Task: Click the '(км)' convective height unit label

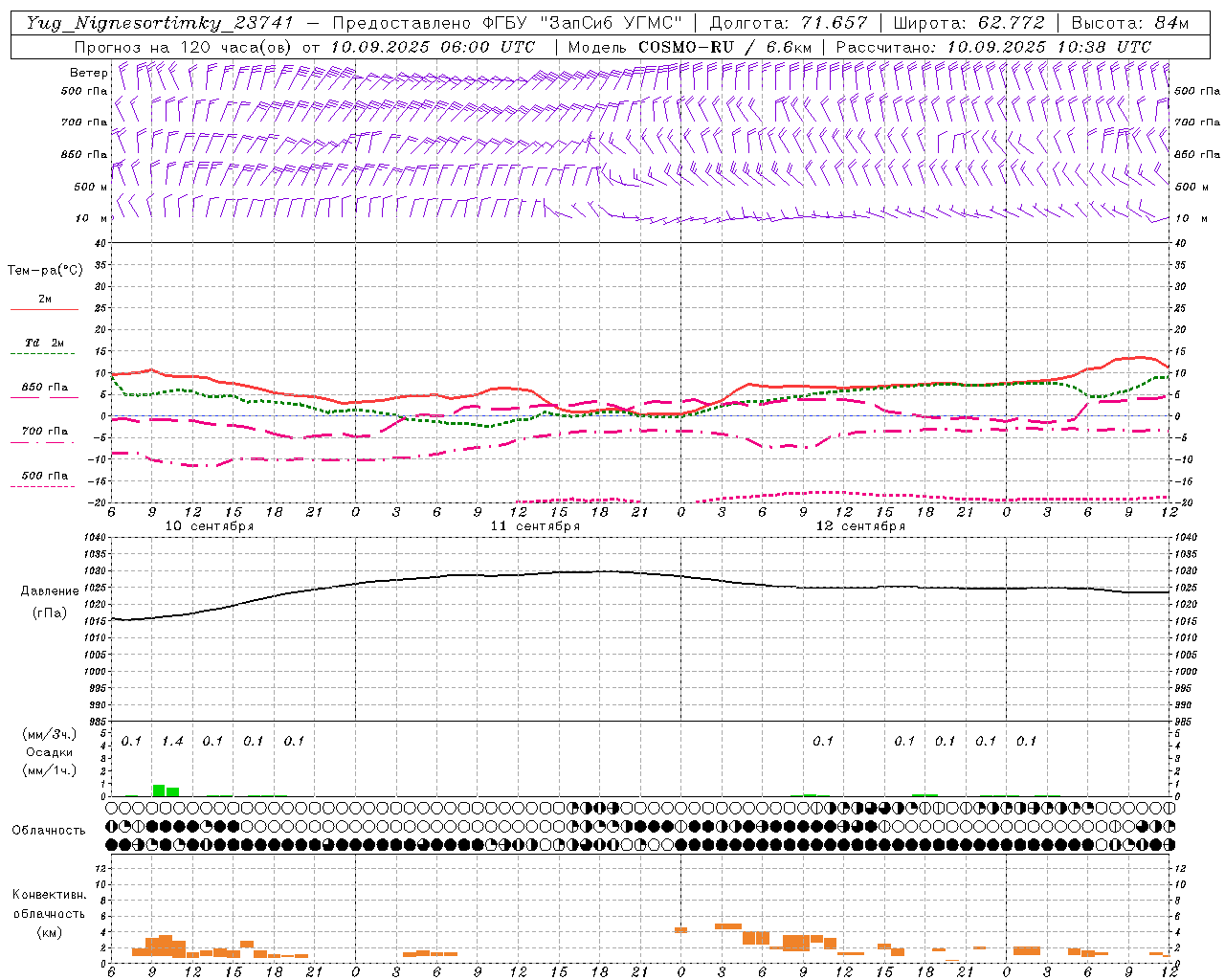Action: coord(49,932)
